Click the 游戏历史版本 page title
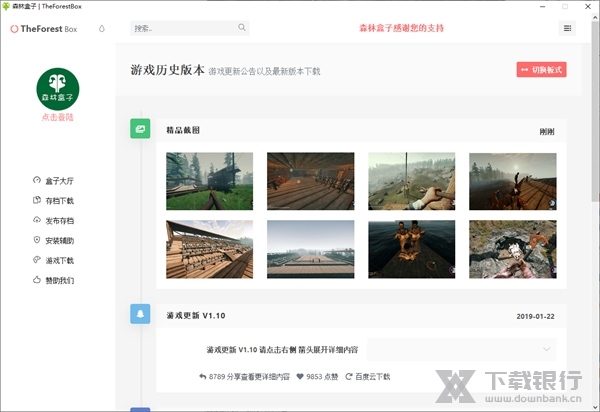This screenshot has height=412, width=600. coord(168,70)
